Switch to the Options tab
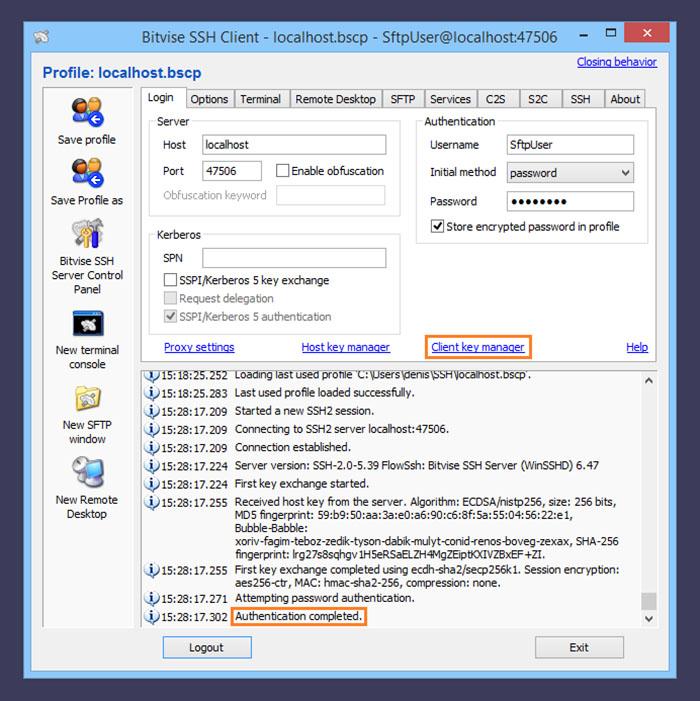Viewport: 700px width, 701px height. click(209, 99)
